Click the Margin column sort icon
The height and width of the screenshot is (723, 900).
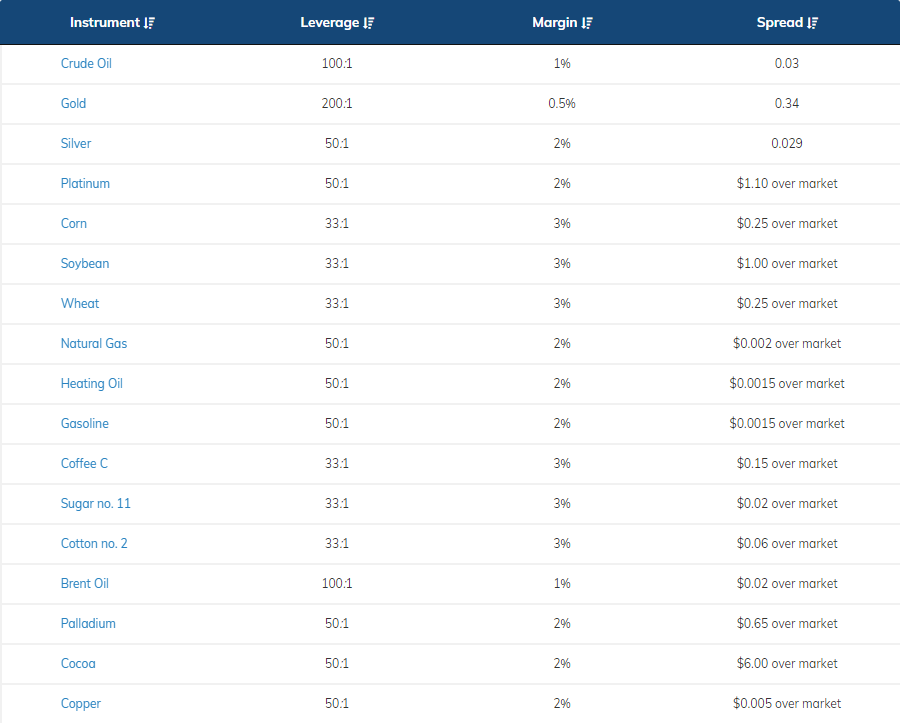pyautogui.click(x=588, y=23)
